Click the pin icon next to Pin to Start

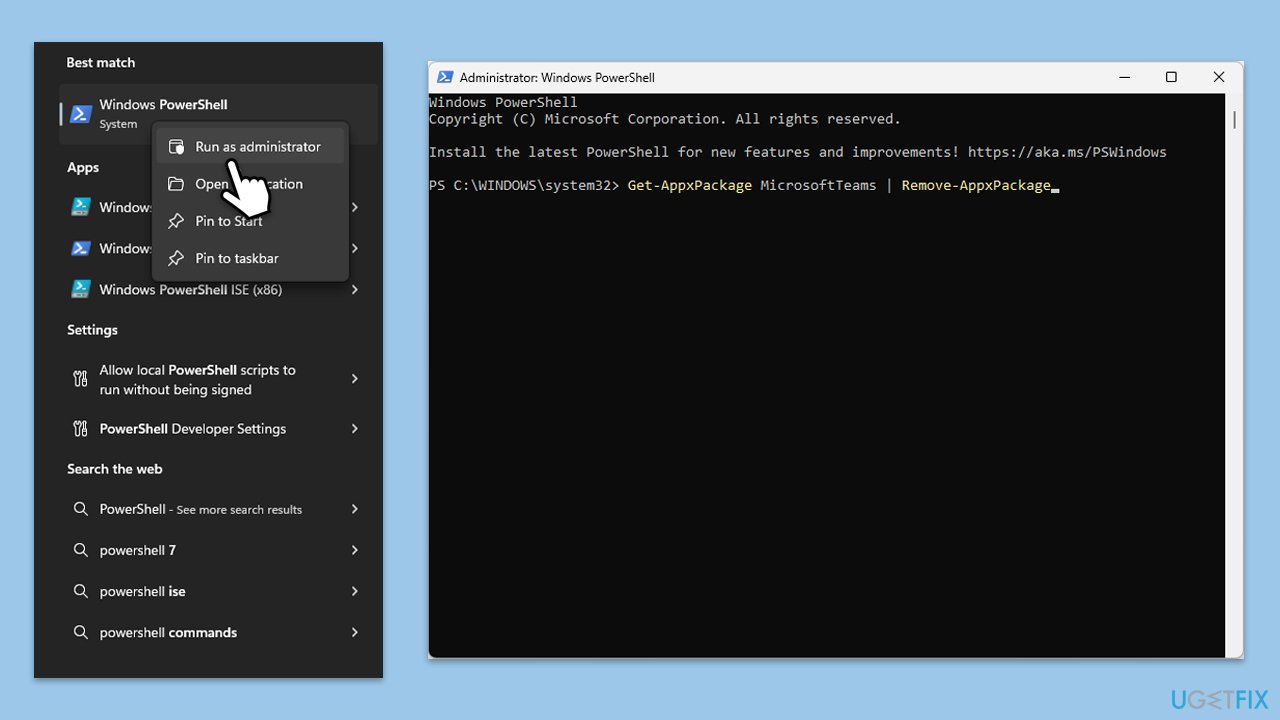tap(176, 221)
